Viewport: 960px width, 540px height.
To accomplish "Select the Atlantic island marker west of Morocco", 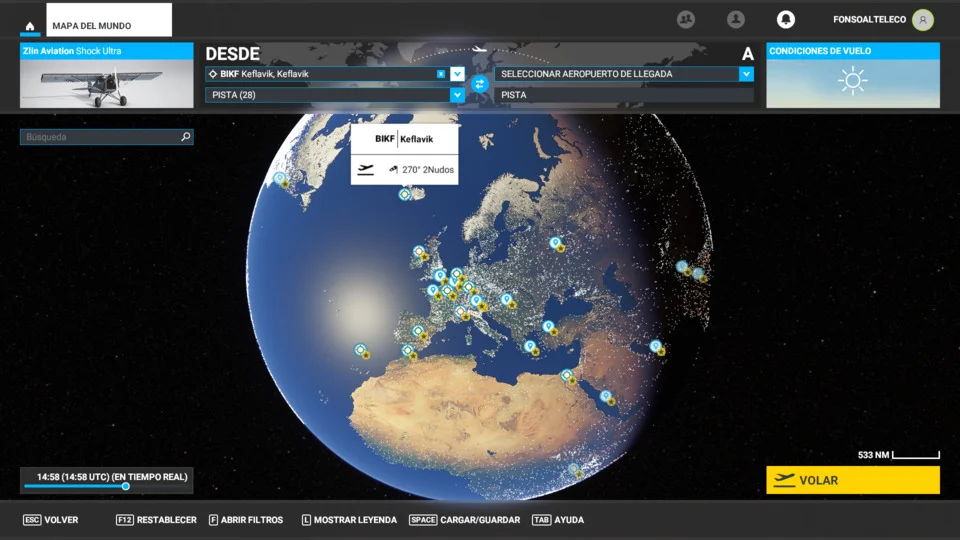I will [x=362, y=351].
